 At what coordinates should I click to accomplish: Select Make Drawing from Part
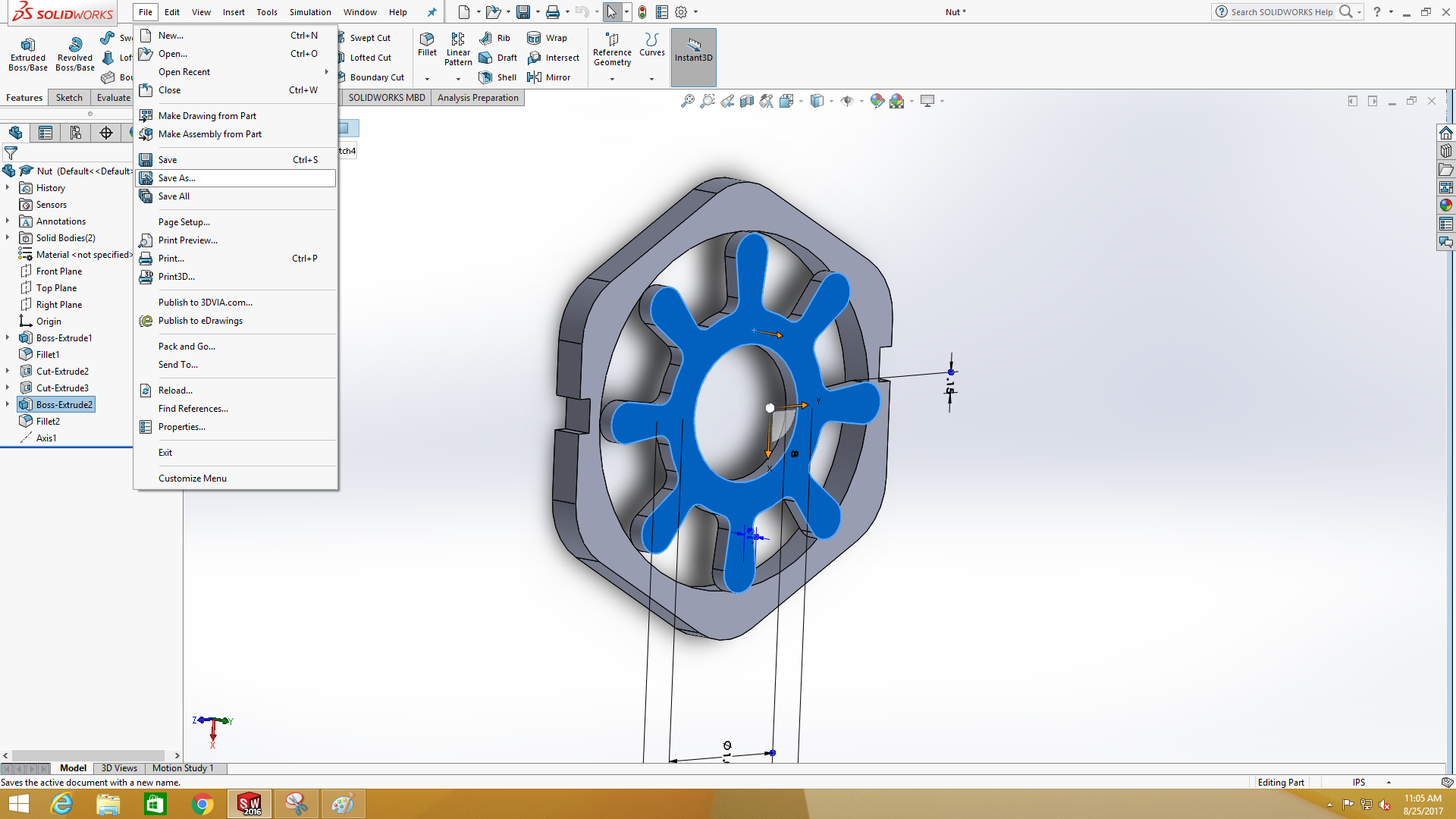tap(235, 116)
